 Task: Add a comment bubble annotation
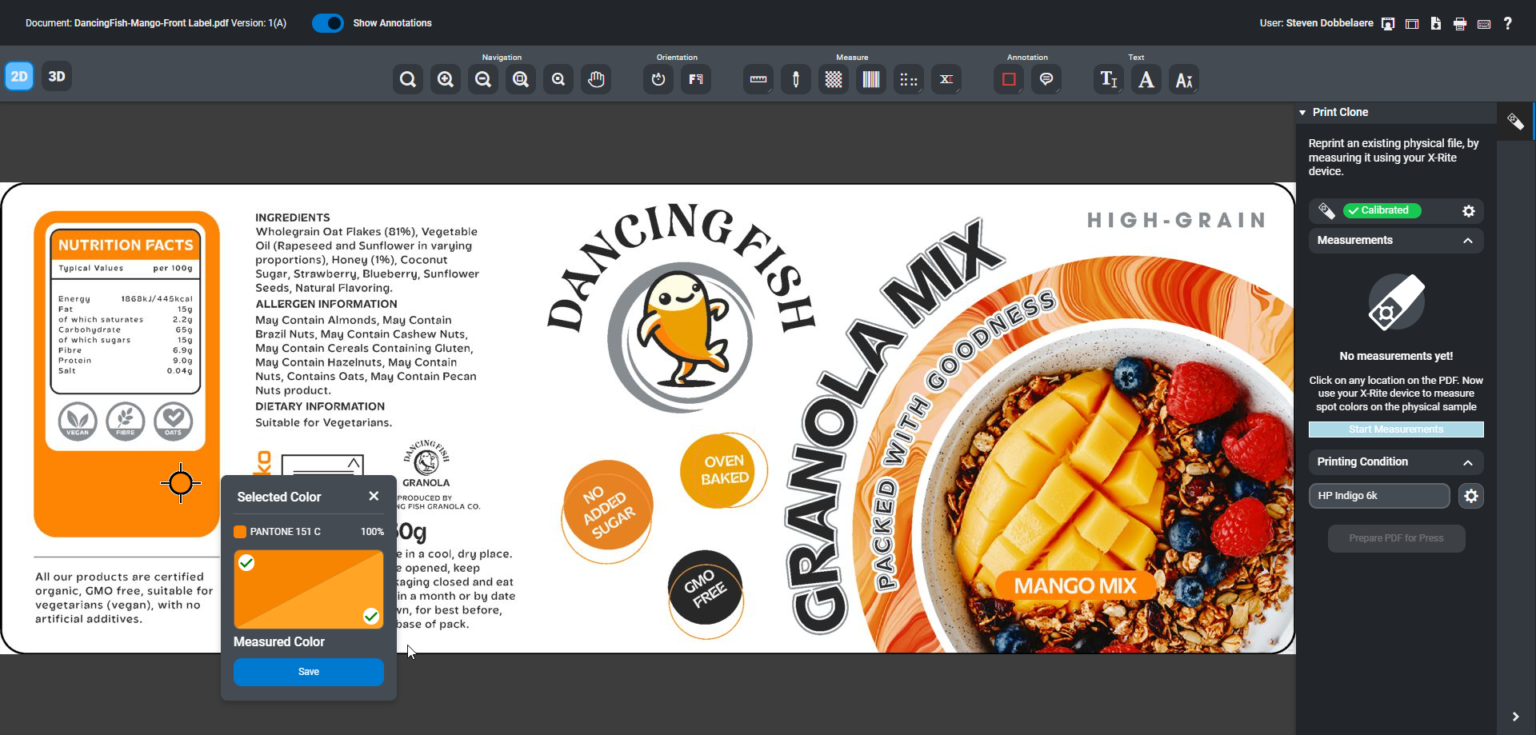(1046, 80)
